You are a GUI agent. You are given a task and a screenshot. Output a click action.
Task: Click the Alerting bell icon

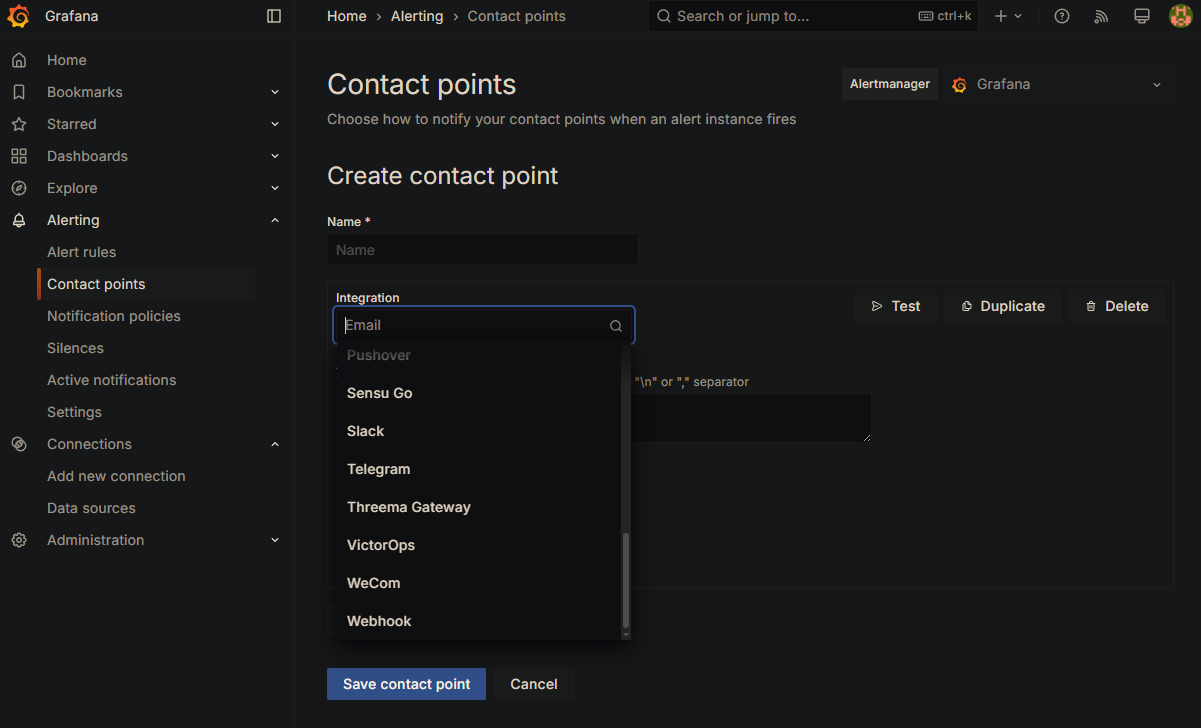coord(19,220)
